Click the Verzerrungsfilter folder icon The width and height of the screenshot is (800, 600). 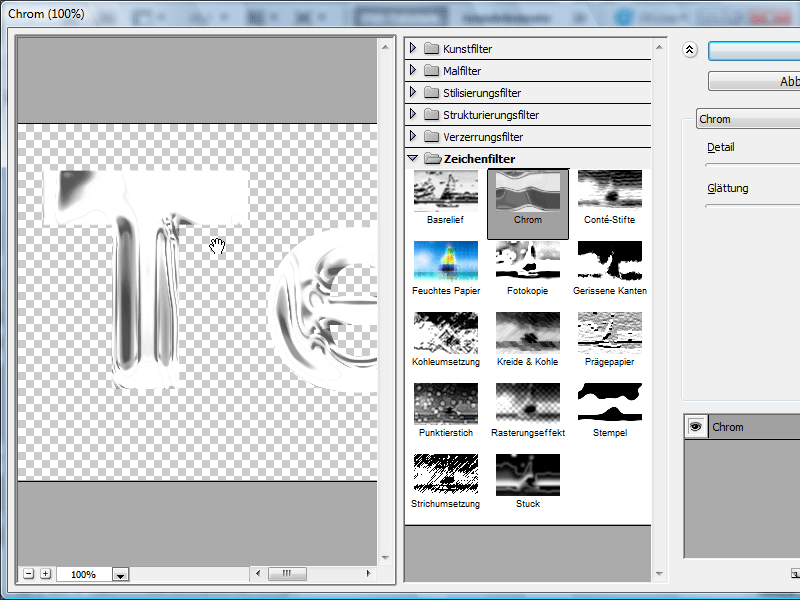point(432,136)
